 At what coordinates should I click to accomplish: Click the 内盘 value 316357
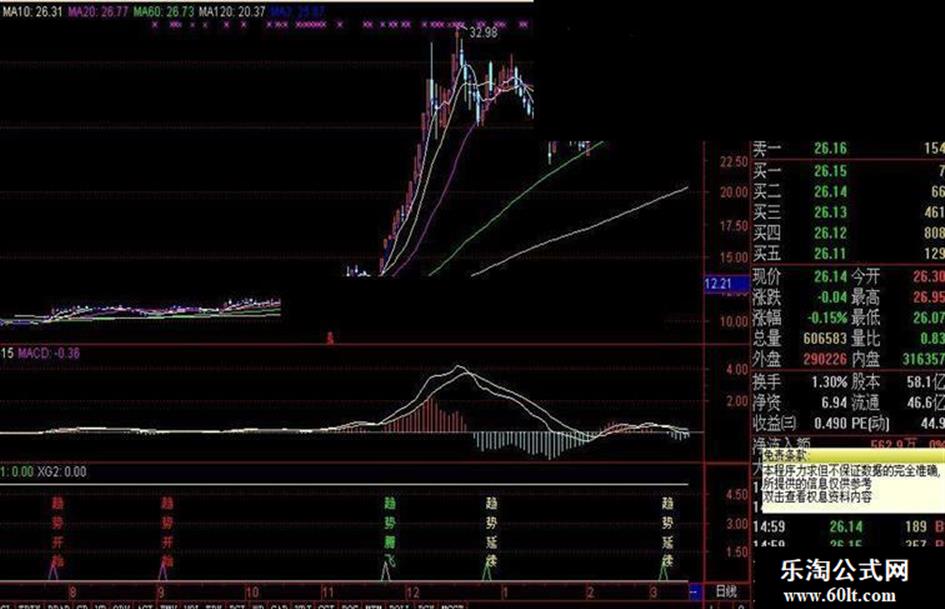point(923,359)
